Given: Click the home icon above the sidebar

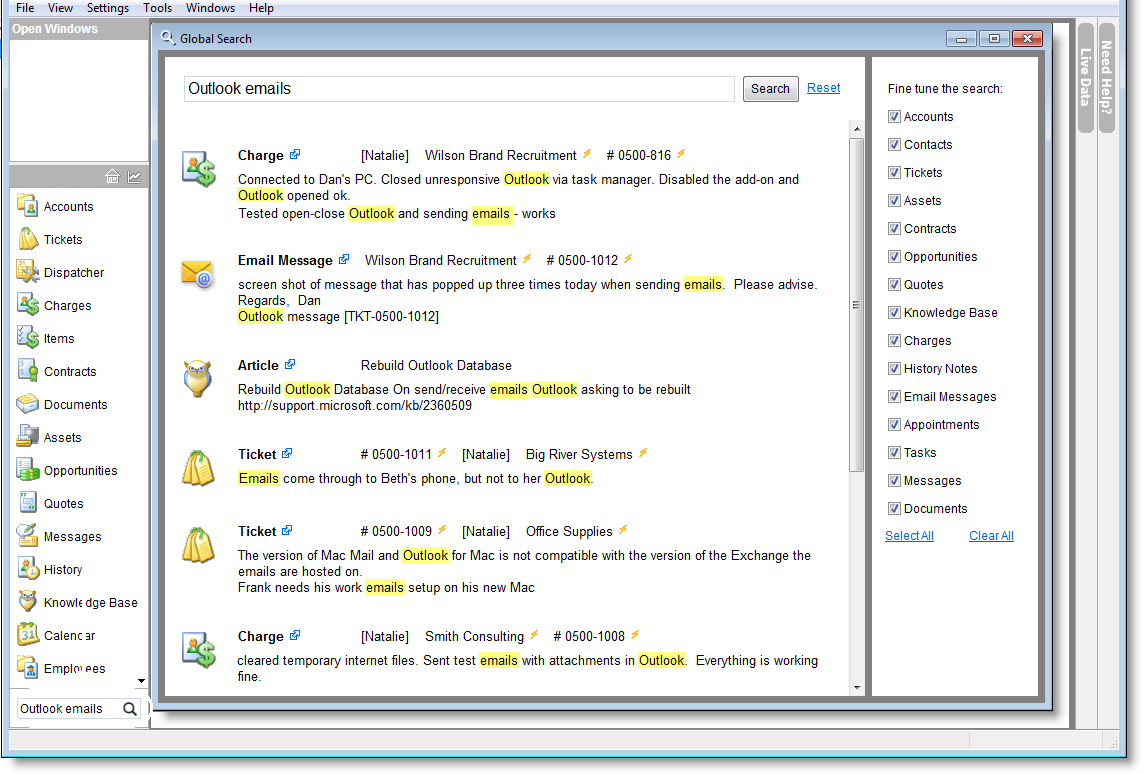Looking at the screenshot, I should tap(112, 177).
